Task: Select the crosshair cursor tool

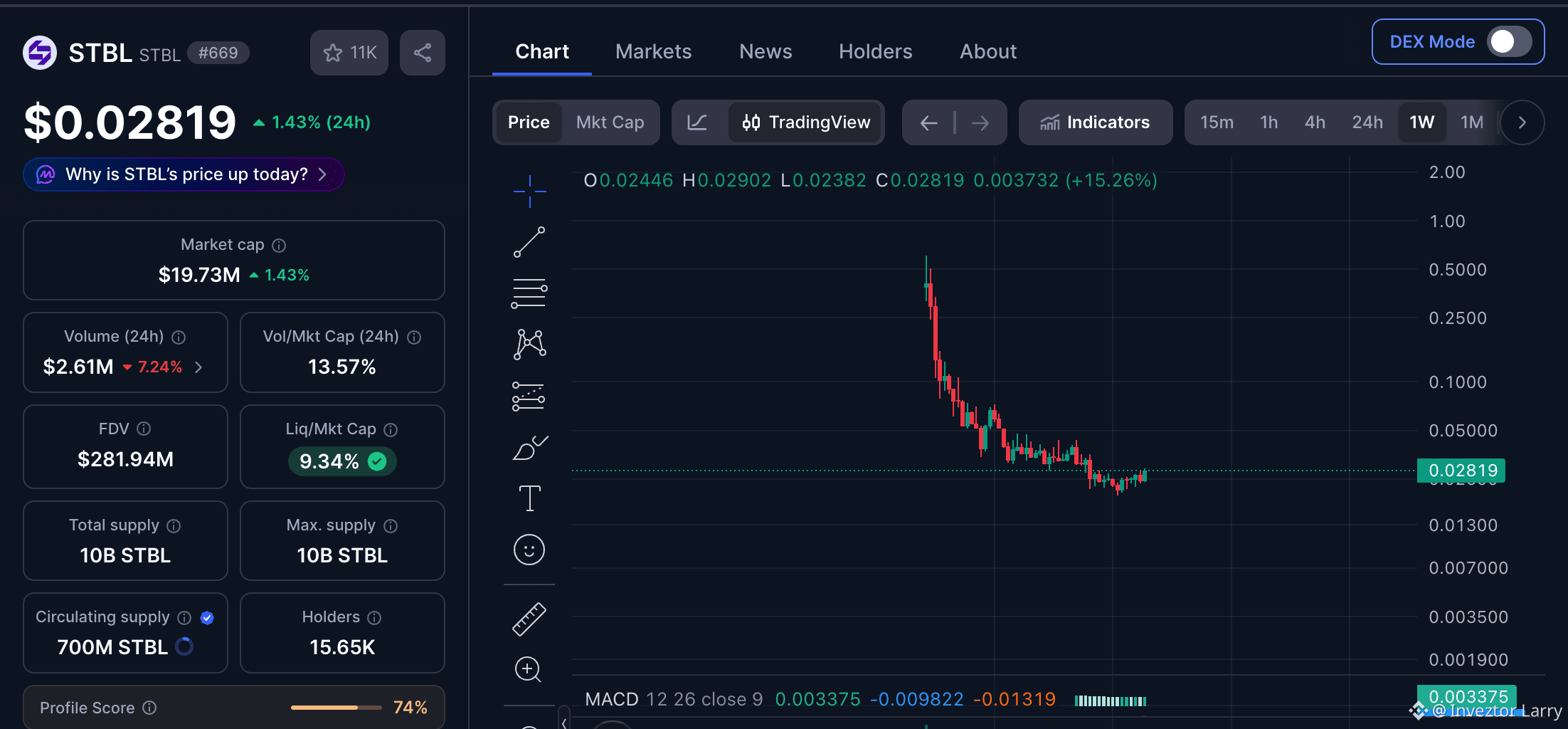Action: (529, 191)
